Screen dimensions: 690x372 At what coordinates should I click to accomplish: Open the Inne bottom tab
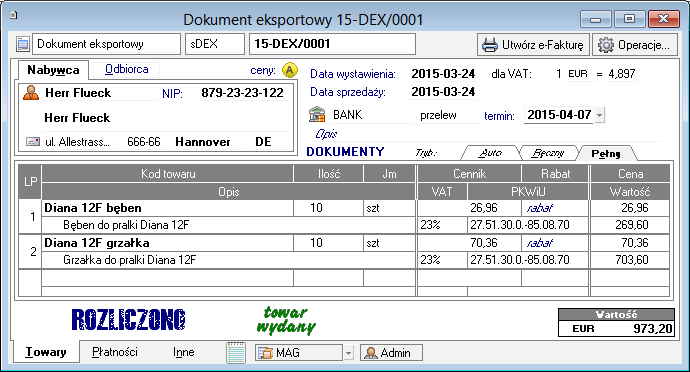(x=184, y=352)
